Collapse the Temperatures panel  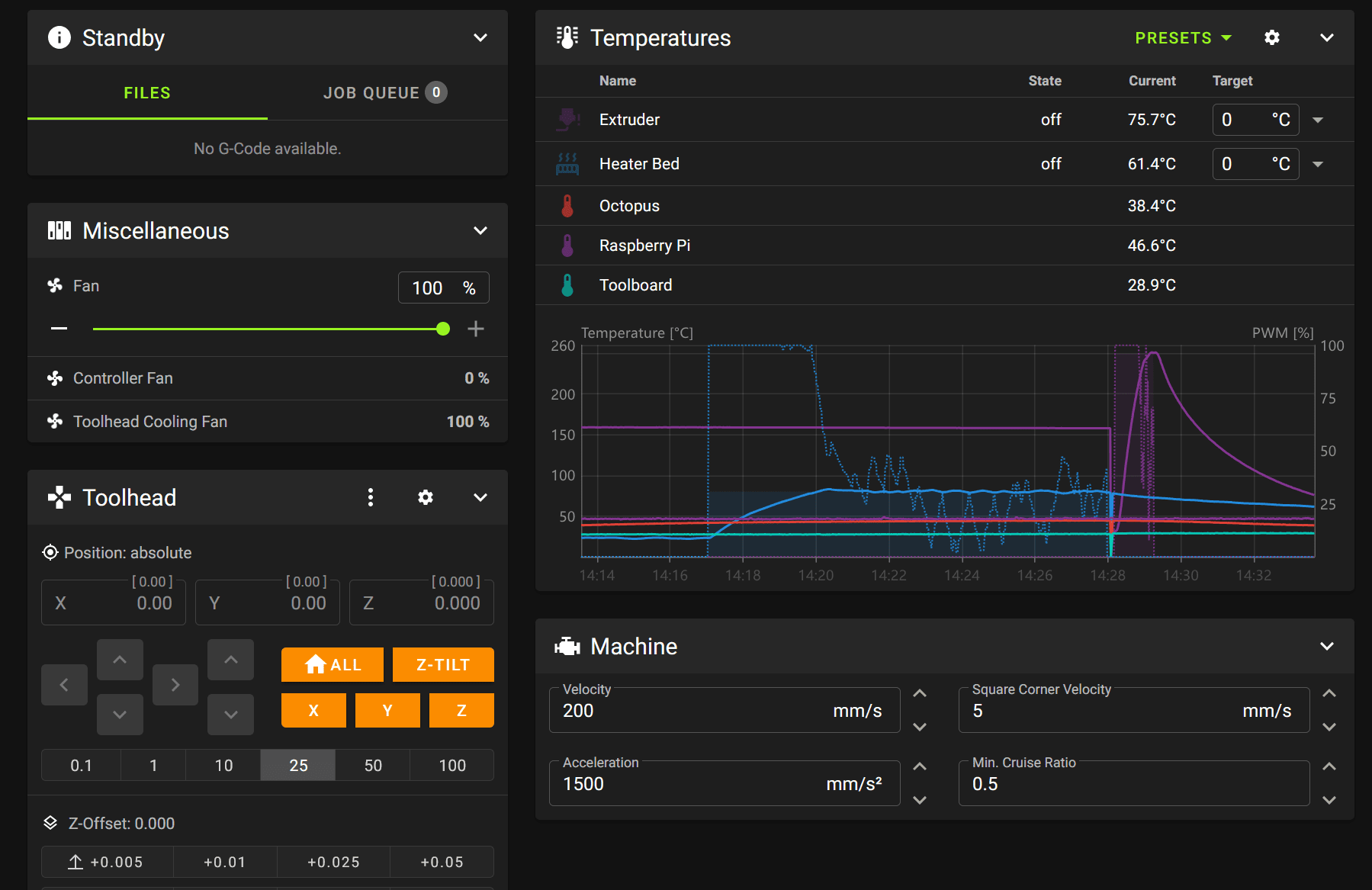[1327, 37]
